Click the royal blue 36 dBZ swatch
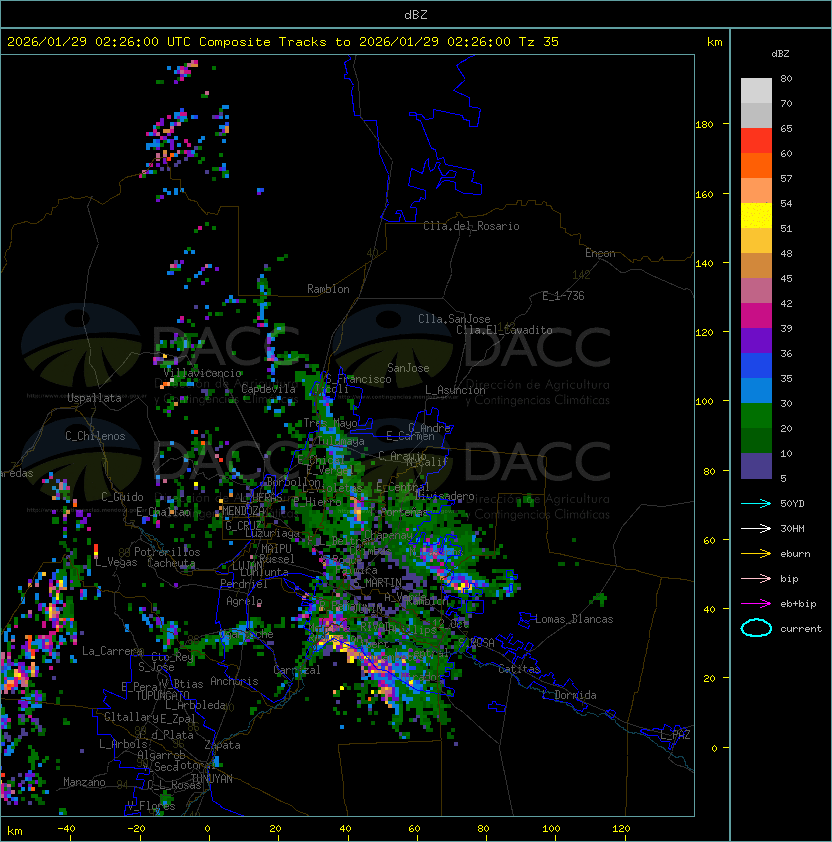Screen dimensions: 832x842 (x=756, y=366)
